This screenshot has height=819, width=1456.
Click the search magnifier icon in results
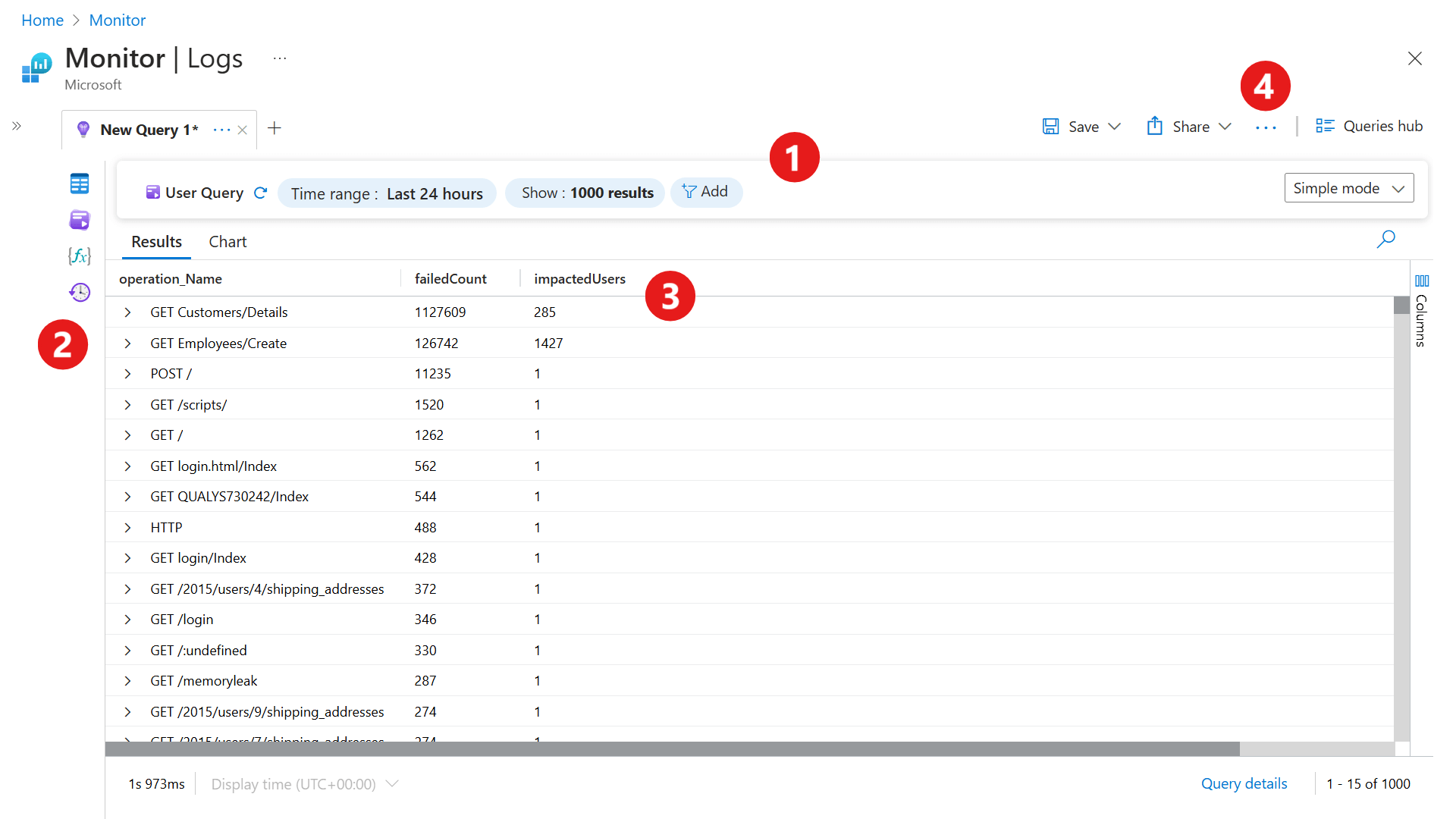[x=1385, y=240]
